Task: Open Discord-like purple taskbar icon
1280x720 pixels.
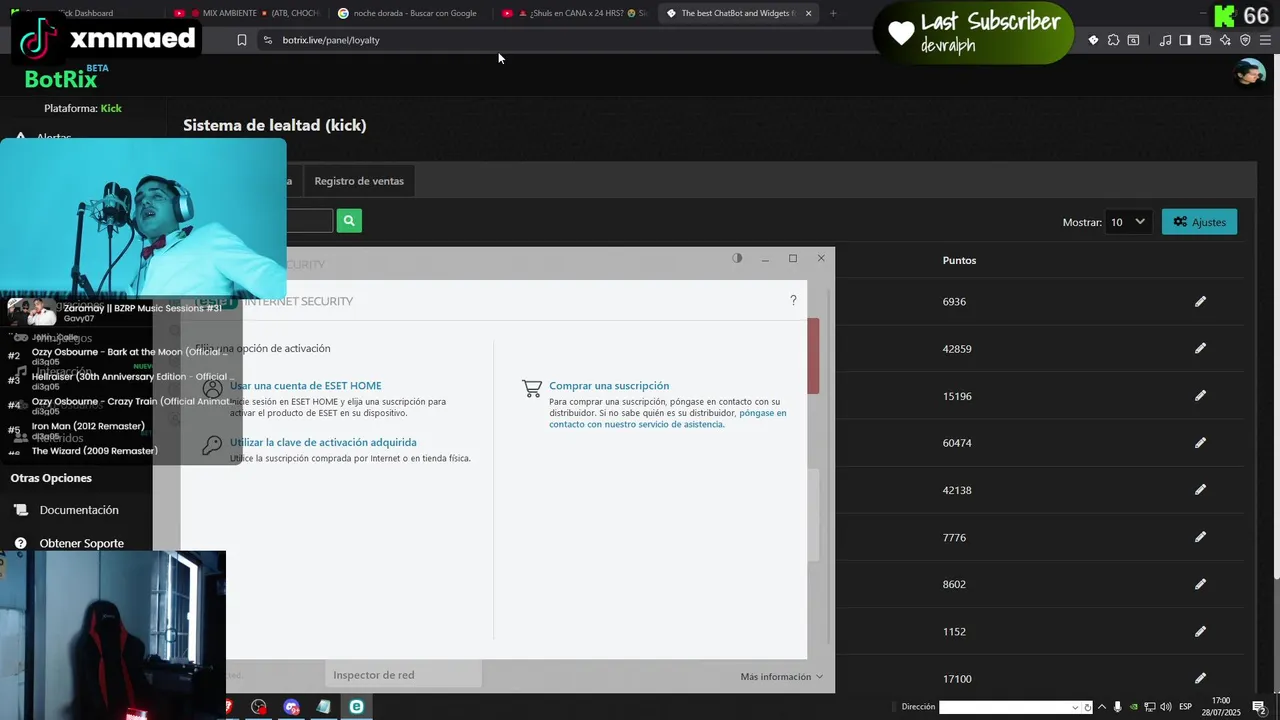Action: tap(291, 706)
